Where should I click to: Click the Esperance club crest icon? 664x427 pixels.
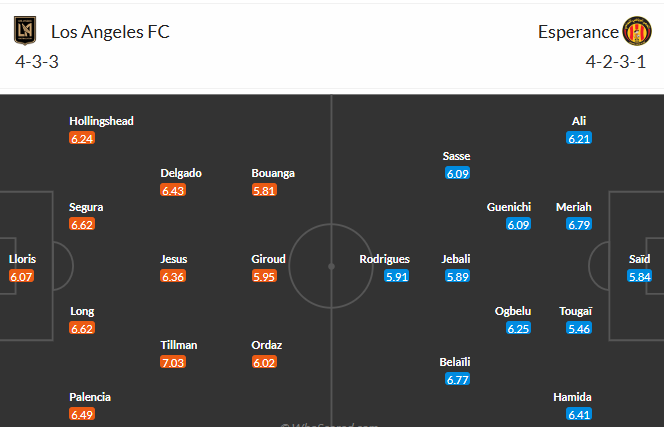coord(637,31)
